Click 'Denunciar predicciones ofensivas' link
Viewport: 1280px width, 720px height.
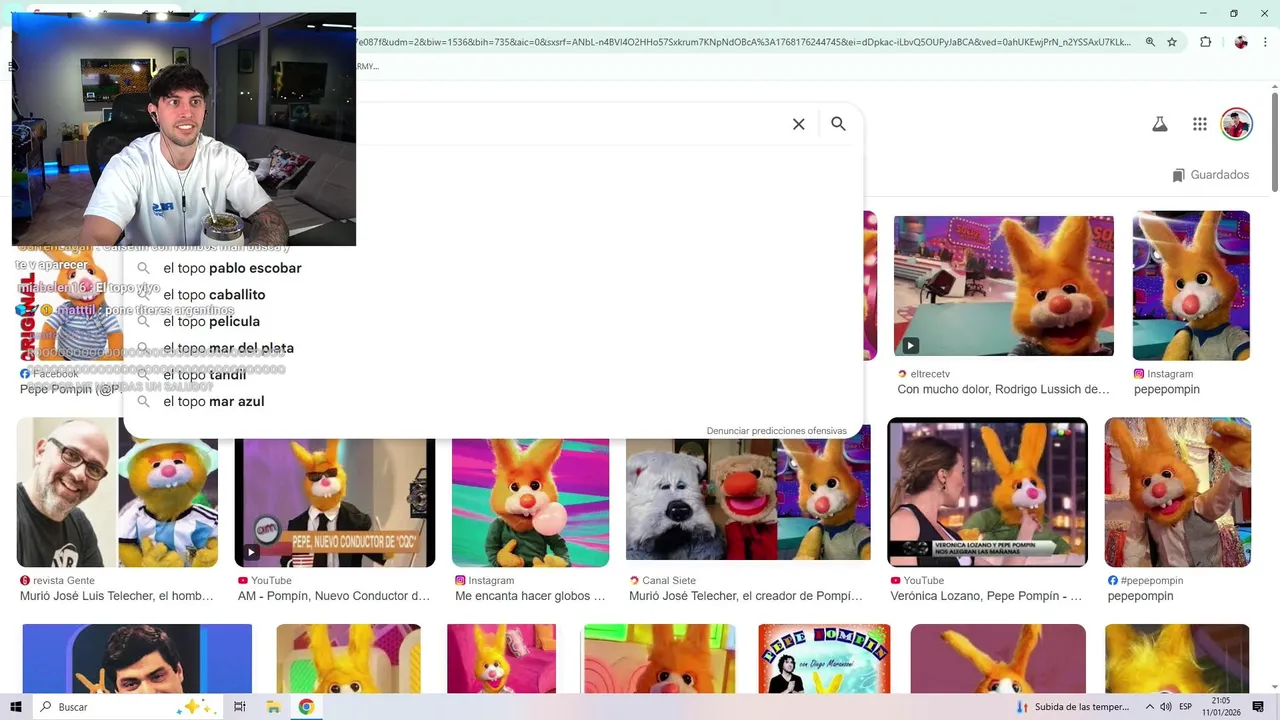click(776, 431)
